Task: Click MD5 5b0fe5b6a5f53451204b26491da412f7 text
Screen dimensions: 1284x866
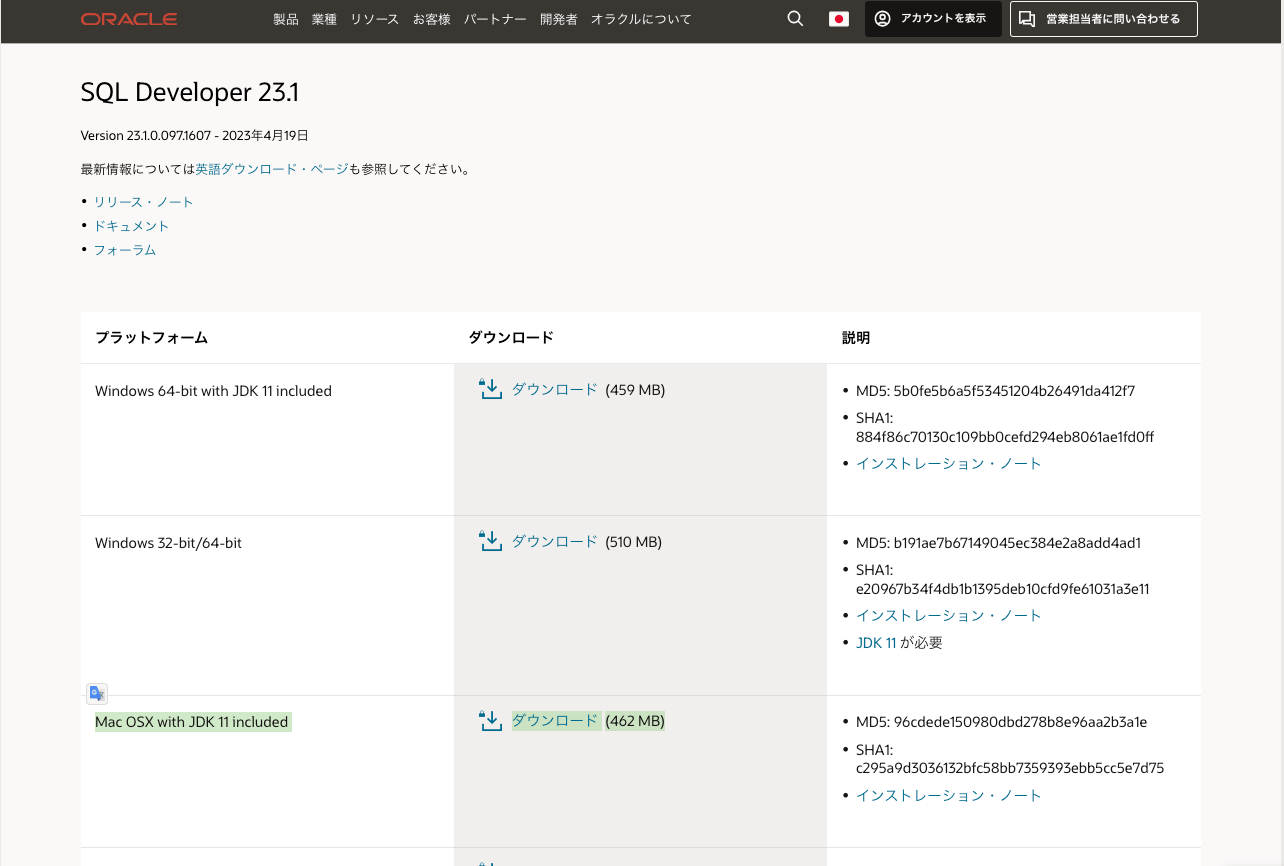Action: point(996,391)
